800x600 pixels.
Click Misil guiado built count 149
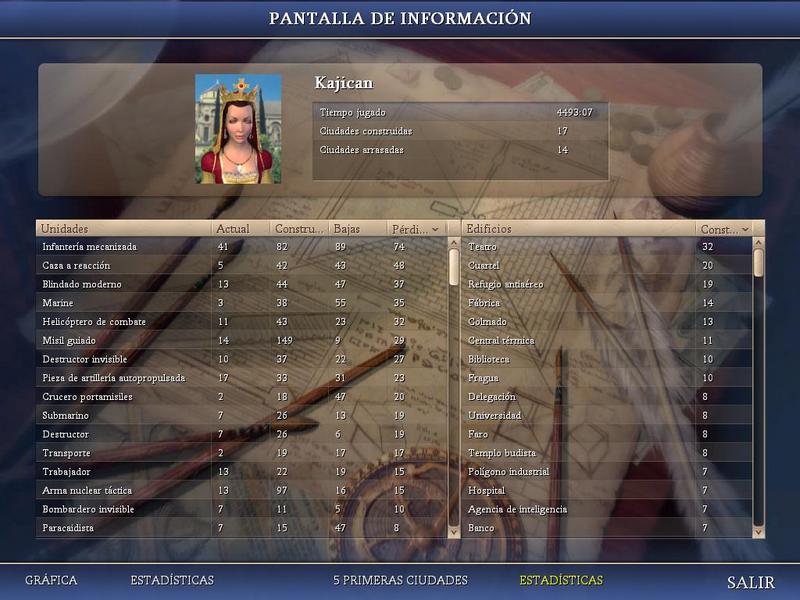(x=284, y=340)
